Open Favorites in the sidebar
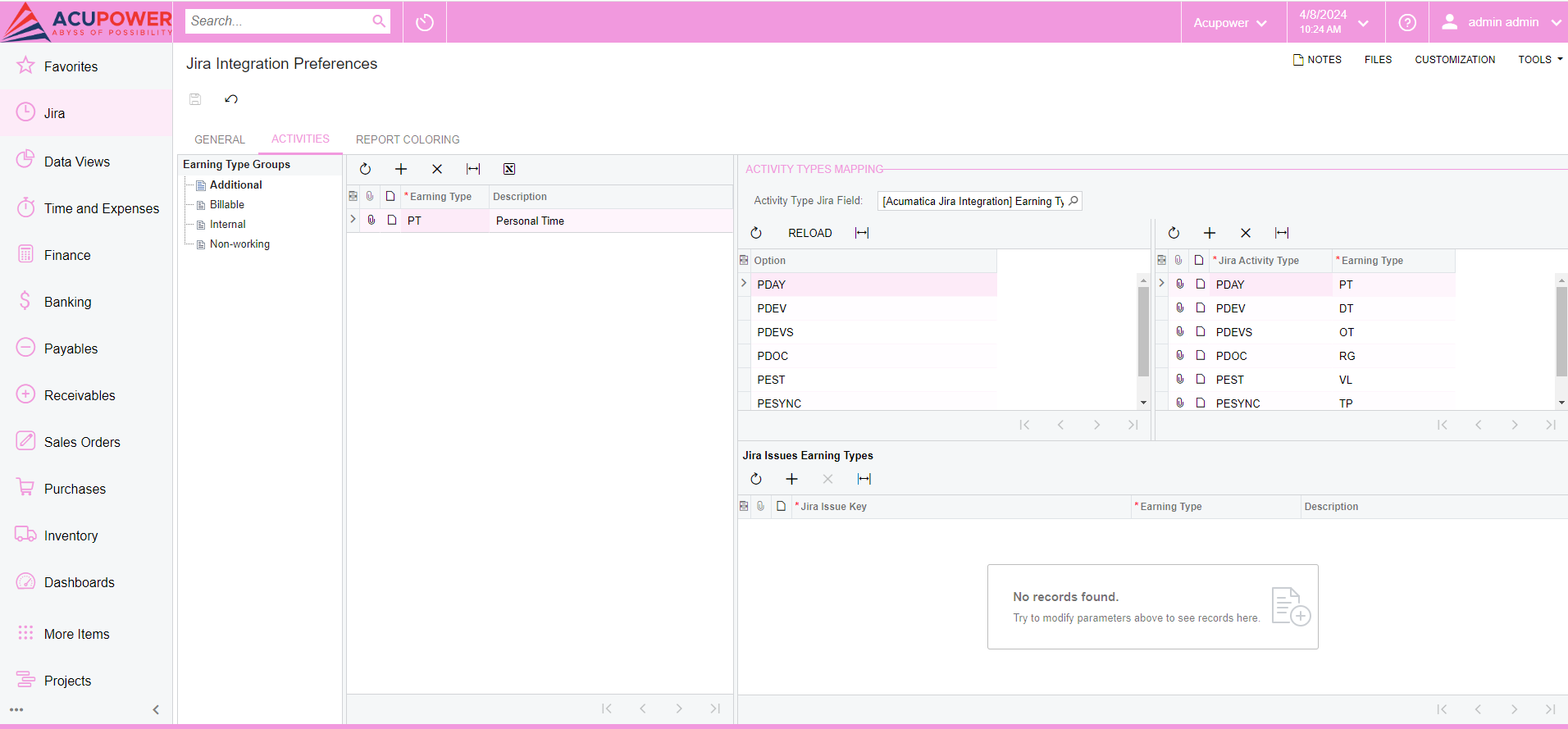 pyautogui.click(x=86, y=66)
